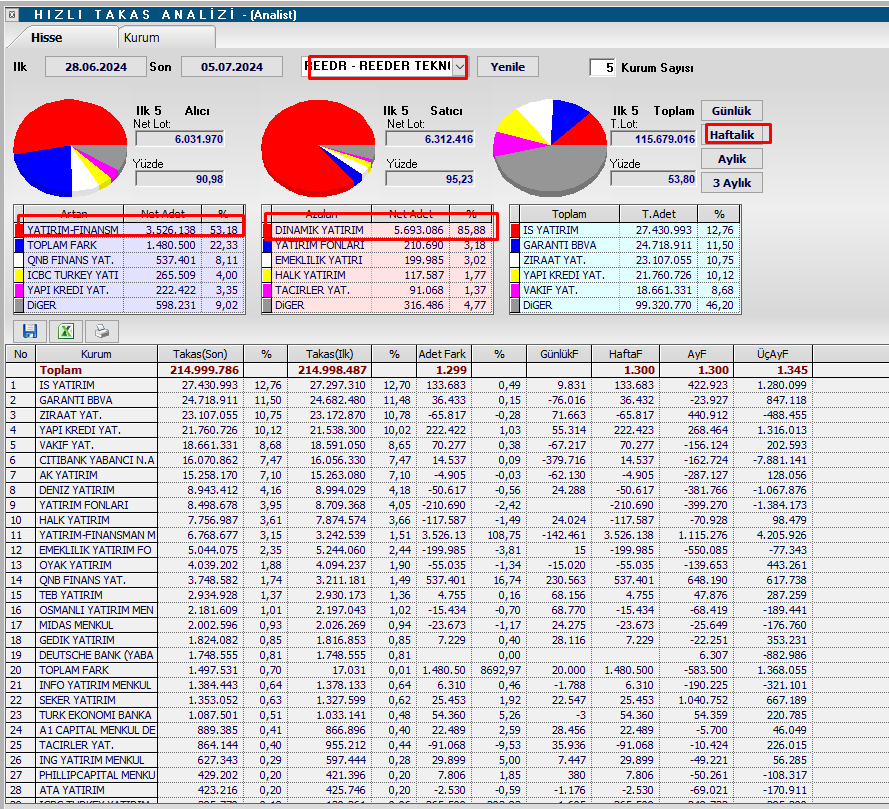Screen dimensions: 889x809
Task: Select ZIRAAT YAT. in Toplam summary table
Action: pyautogui.click(x=625, y=260)
